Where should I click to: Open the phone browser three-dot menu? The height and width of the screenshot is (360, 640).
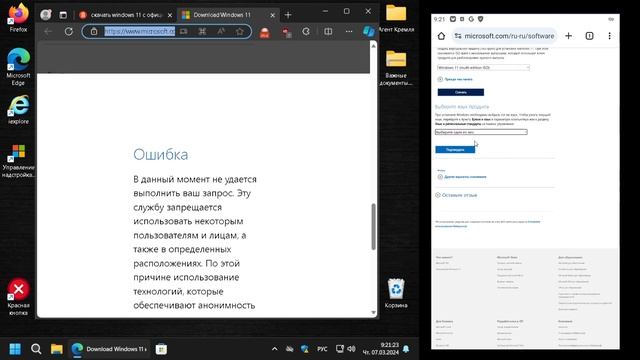coord(609,36)
